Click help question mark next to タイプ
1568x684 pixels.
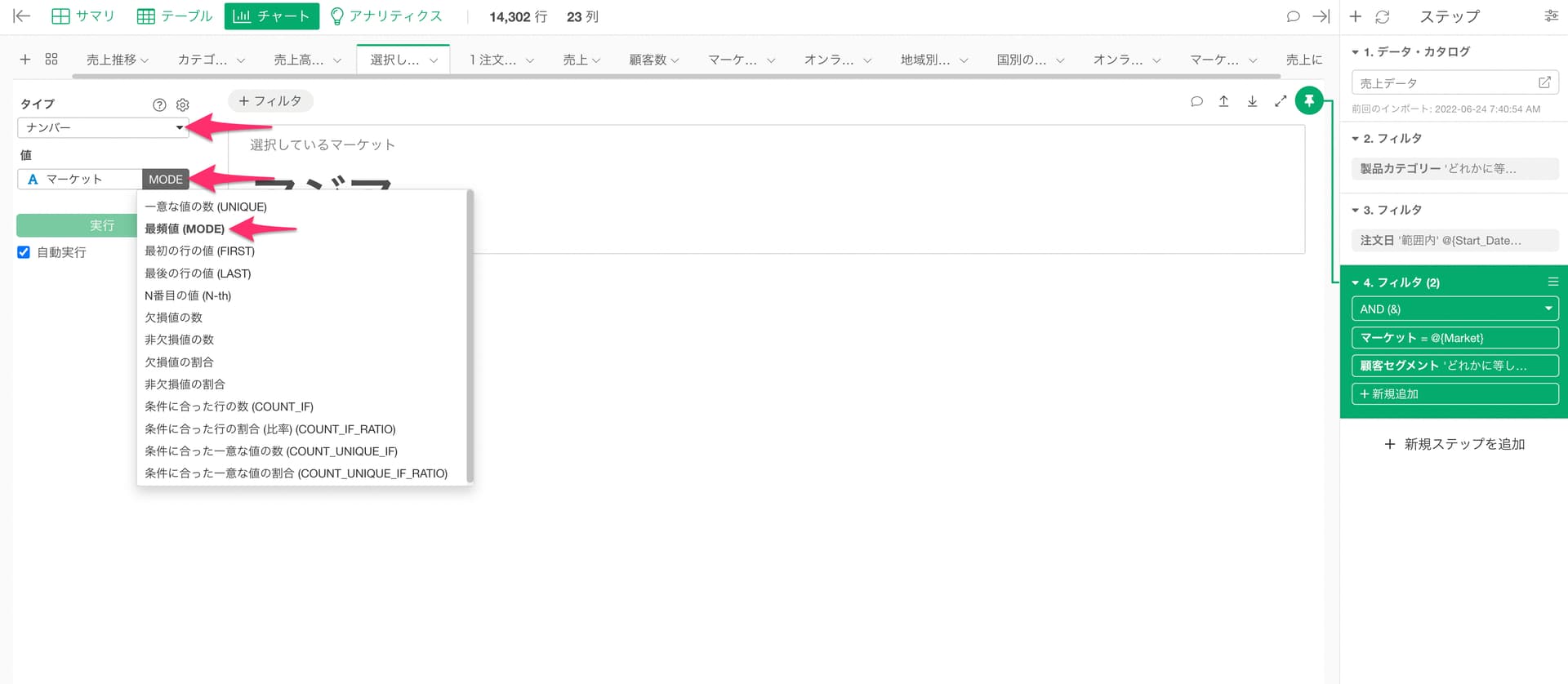click(159, 104)
